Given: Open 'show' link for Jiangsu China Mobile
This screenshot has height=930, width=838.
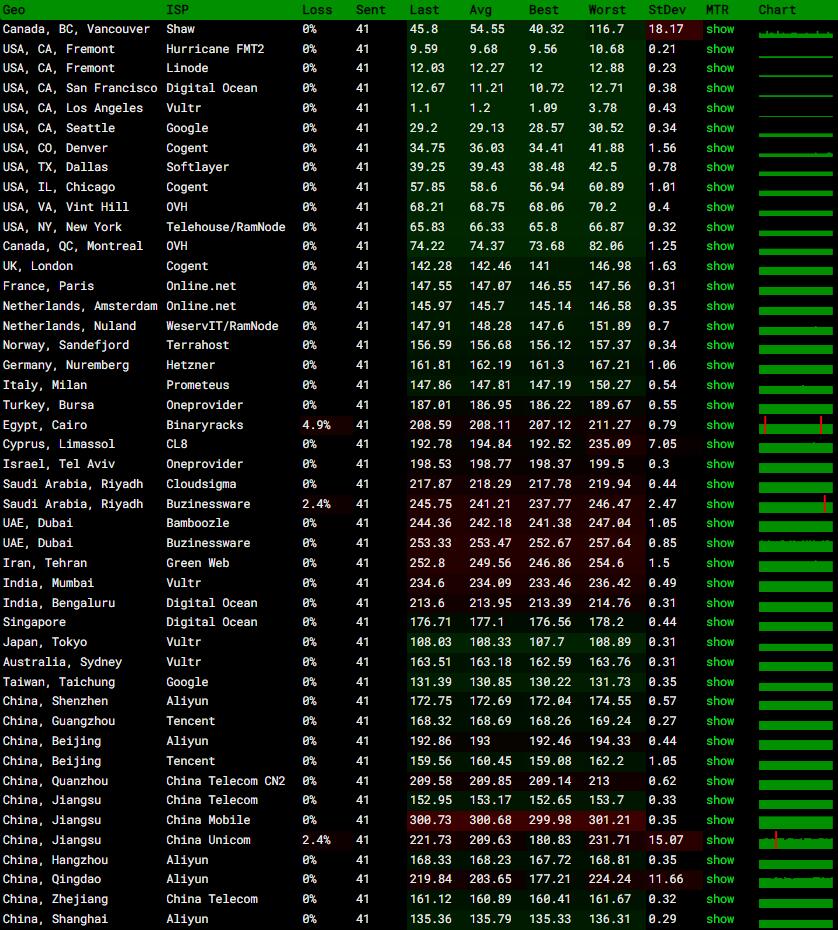Looking at the screenshot, I should 720,820.
